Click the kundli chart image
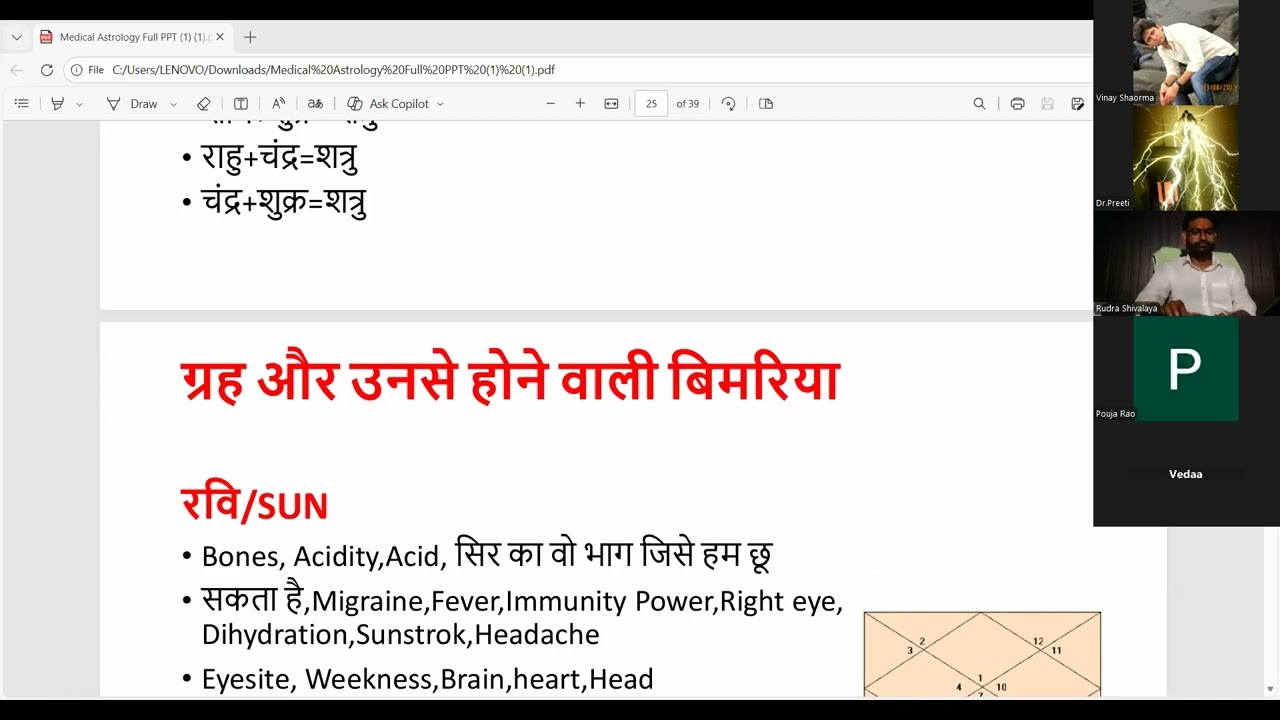The image size is (1280, 720). pos(982,654)
